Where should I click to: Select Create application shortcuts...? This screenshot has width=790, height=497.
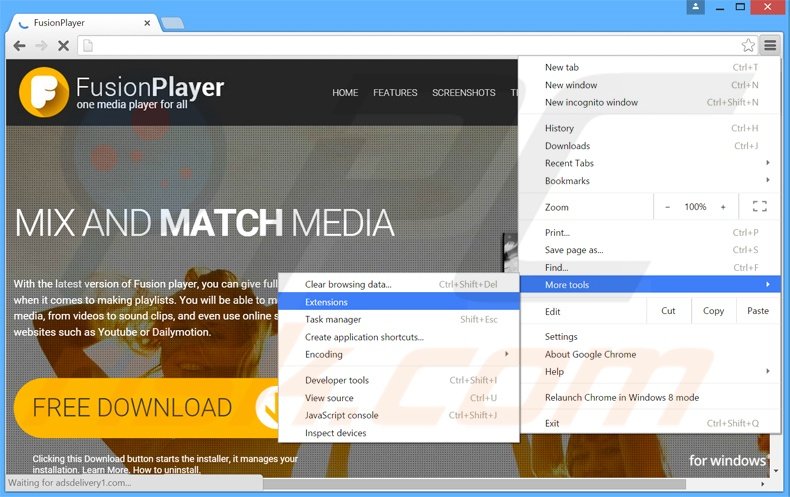point(399,337)
